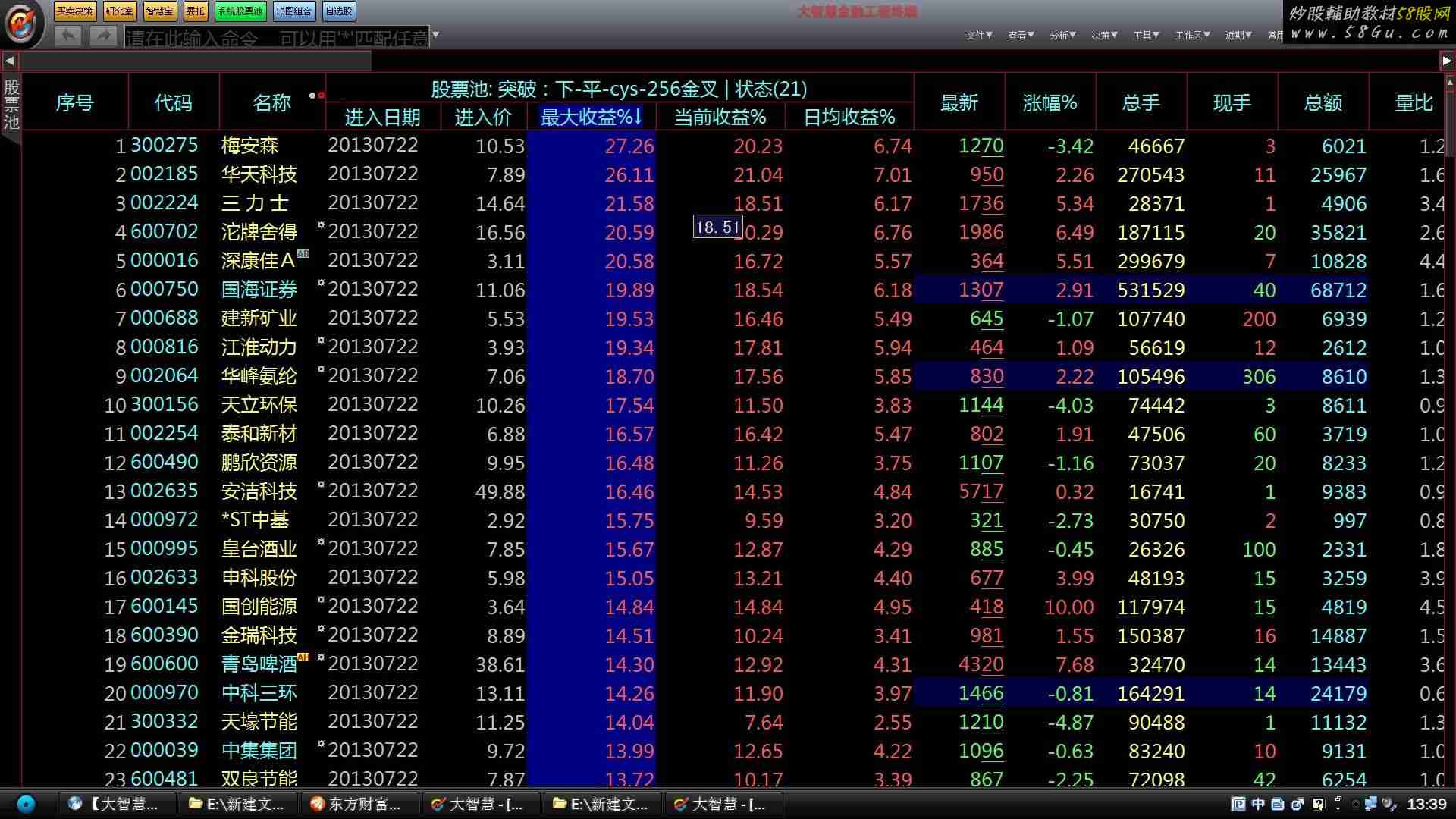Open first E:\新建文... folder taskbar item
The image size is (1456, 819).
point(238,804)
